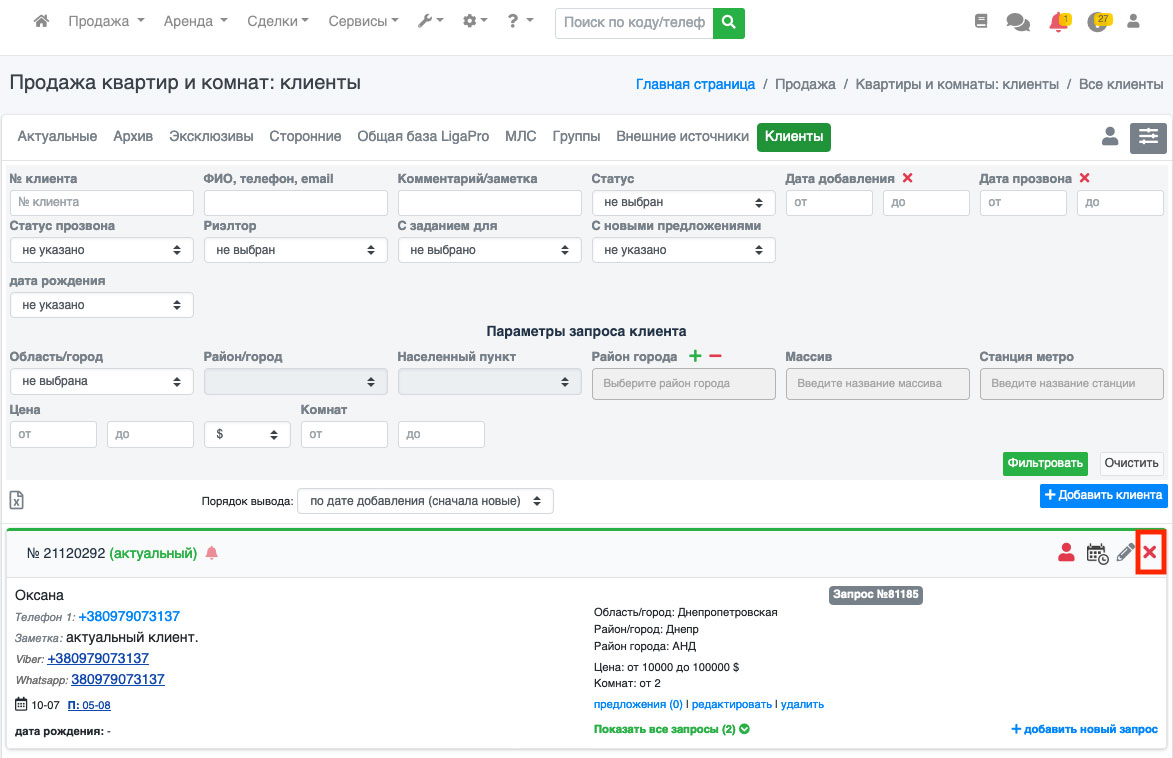
Task: Toggle the filter sliders panel button
Action: pos(1148,138)
